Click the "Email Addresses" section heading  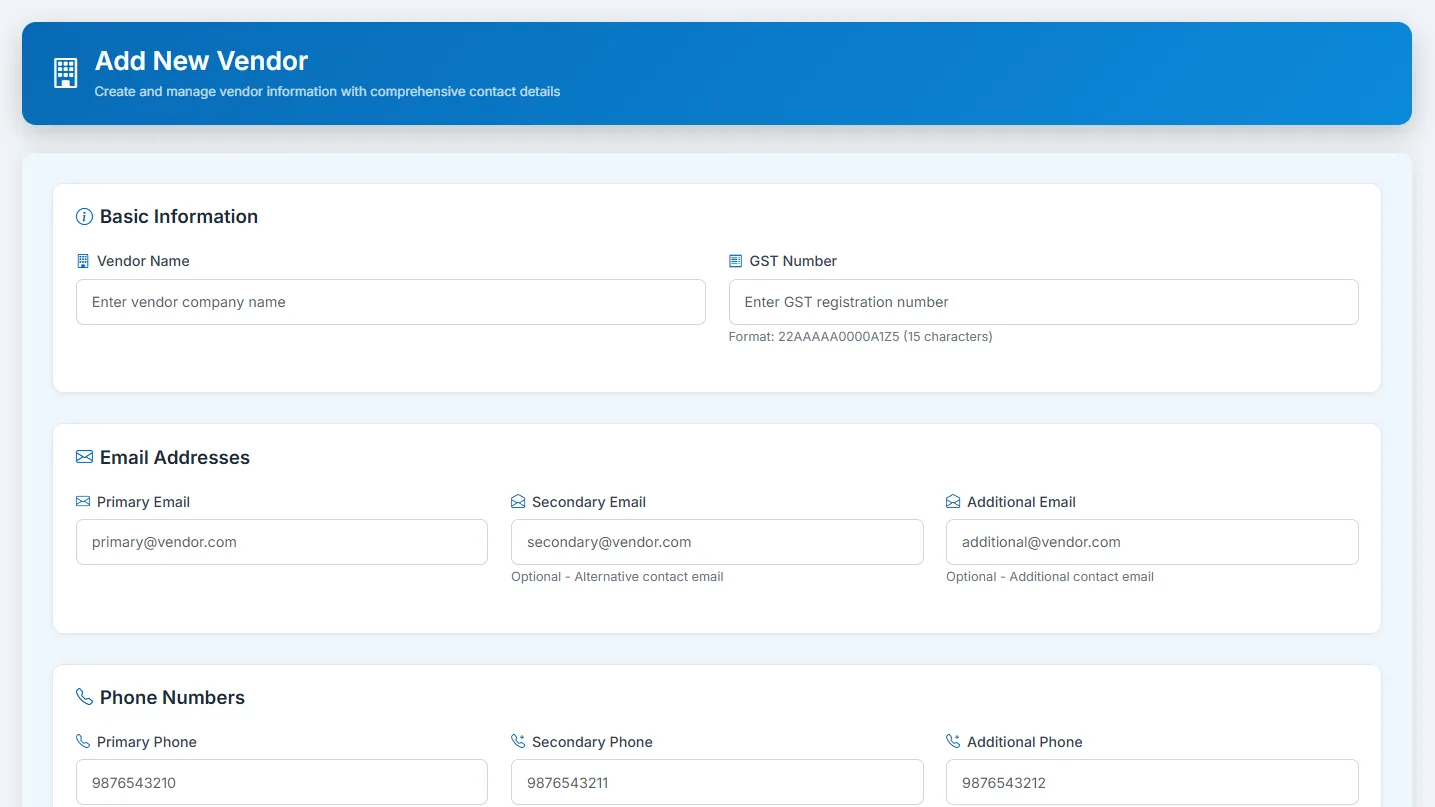(175, 458)
